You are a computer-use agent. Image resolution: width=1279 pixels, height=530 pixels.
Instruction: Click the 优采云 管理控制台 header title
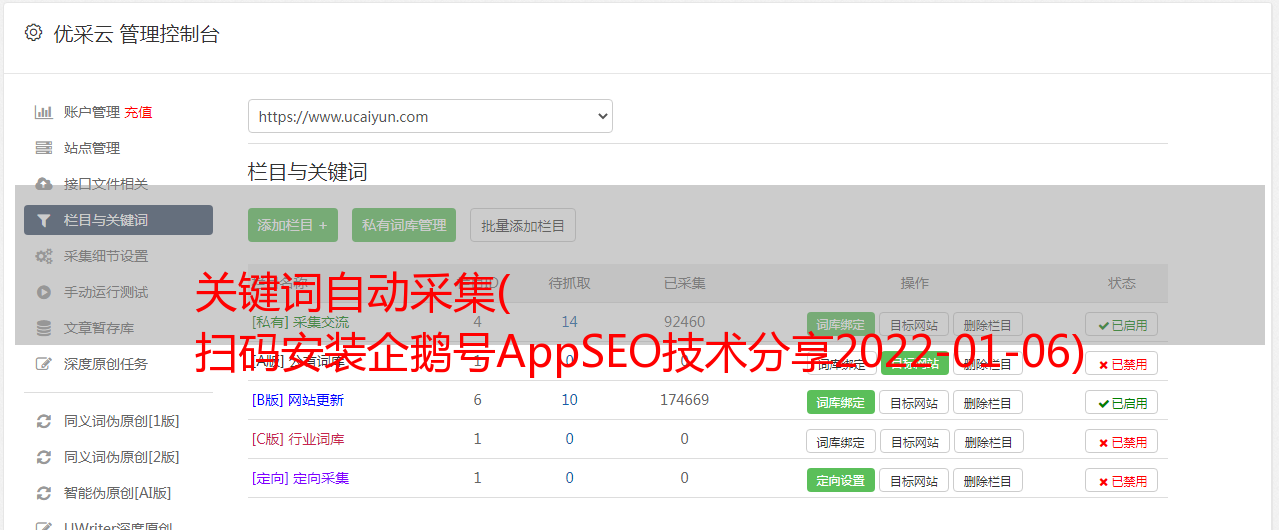click(x=136, y=34)
